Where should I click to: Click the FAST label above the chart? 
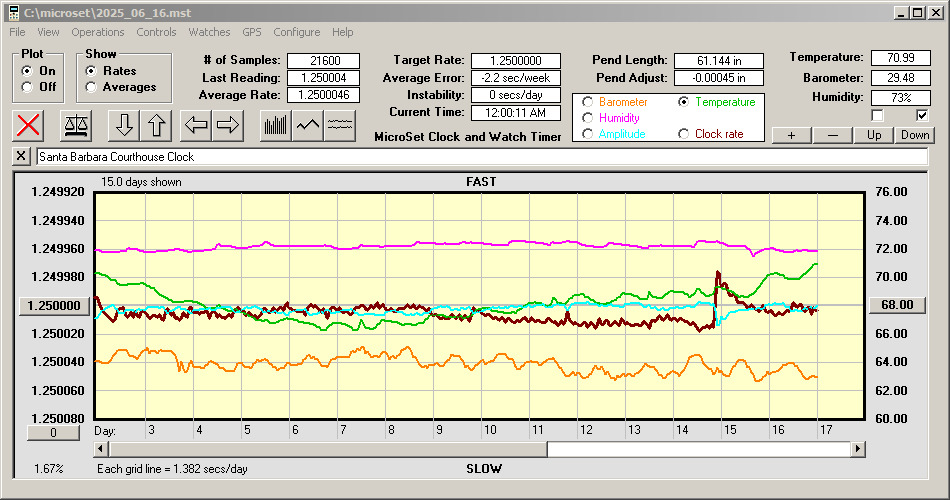pyautogui.click(x=481, y=182)
